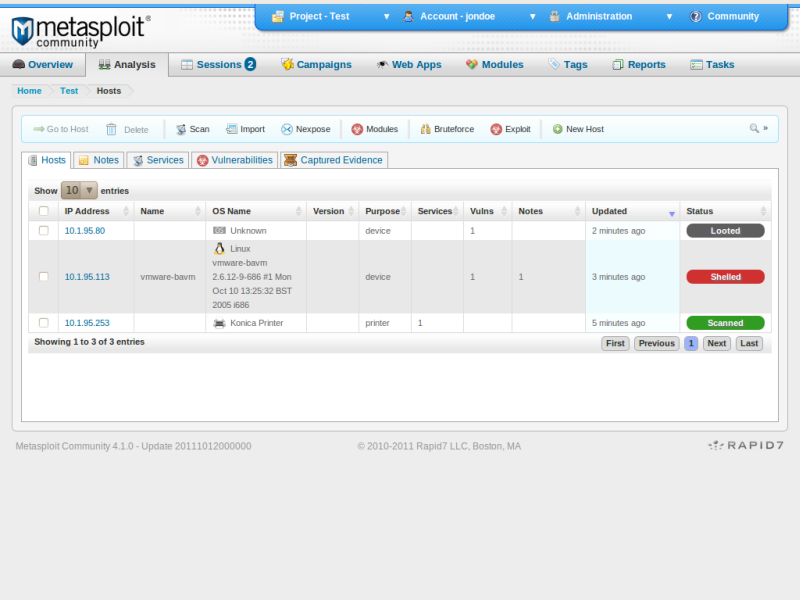This screenshot has width=800, height=600.
Task: Click the Import toolbar icon
Action: (x=232, y=129)
